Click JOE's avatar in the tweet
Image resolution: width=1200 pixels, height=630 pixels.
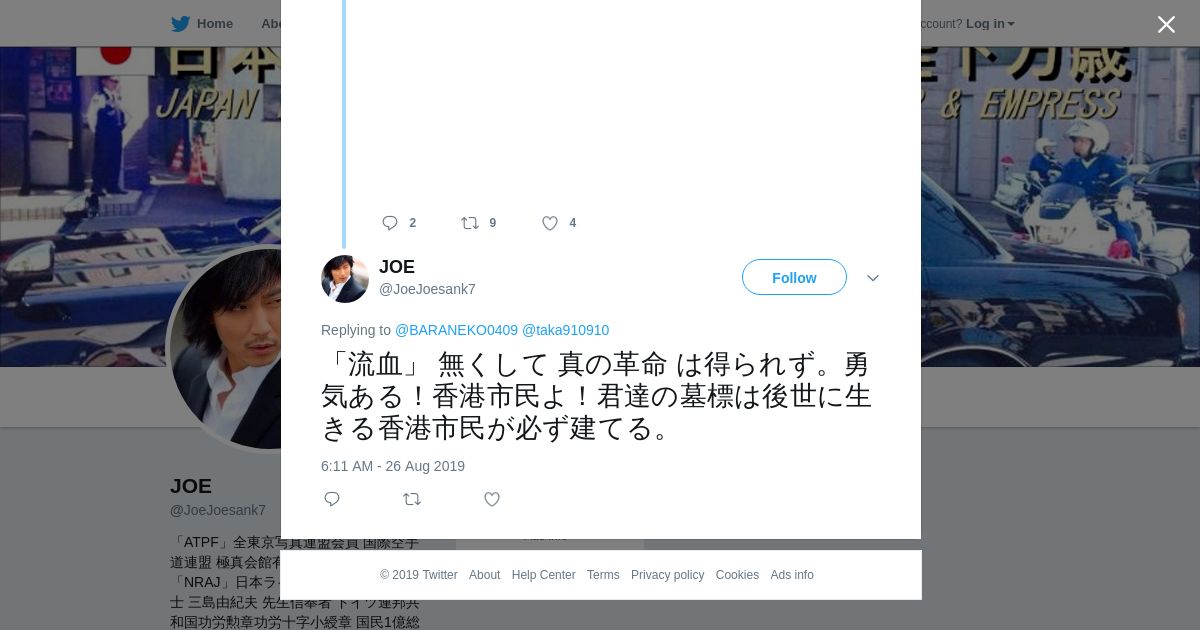click(x=345, y=279)
